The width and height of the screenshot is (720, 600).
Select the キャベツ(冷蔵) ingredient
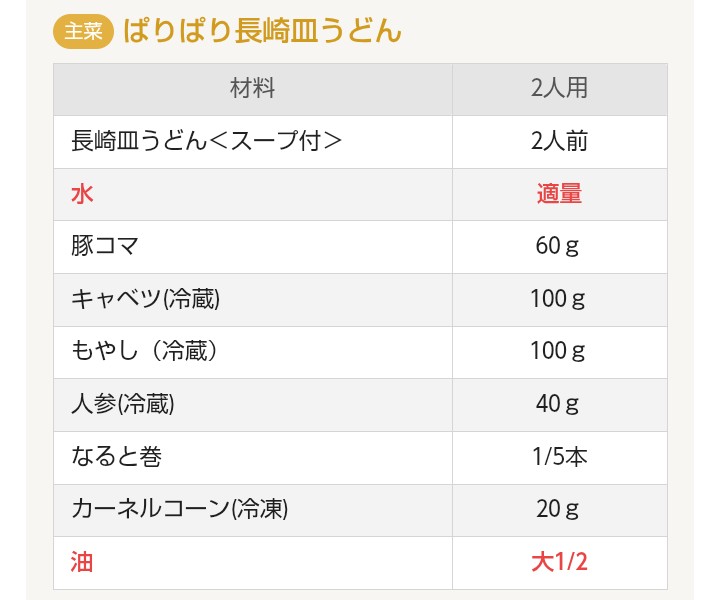click(145, 299)
